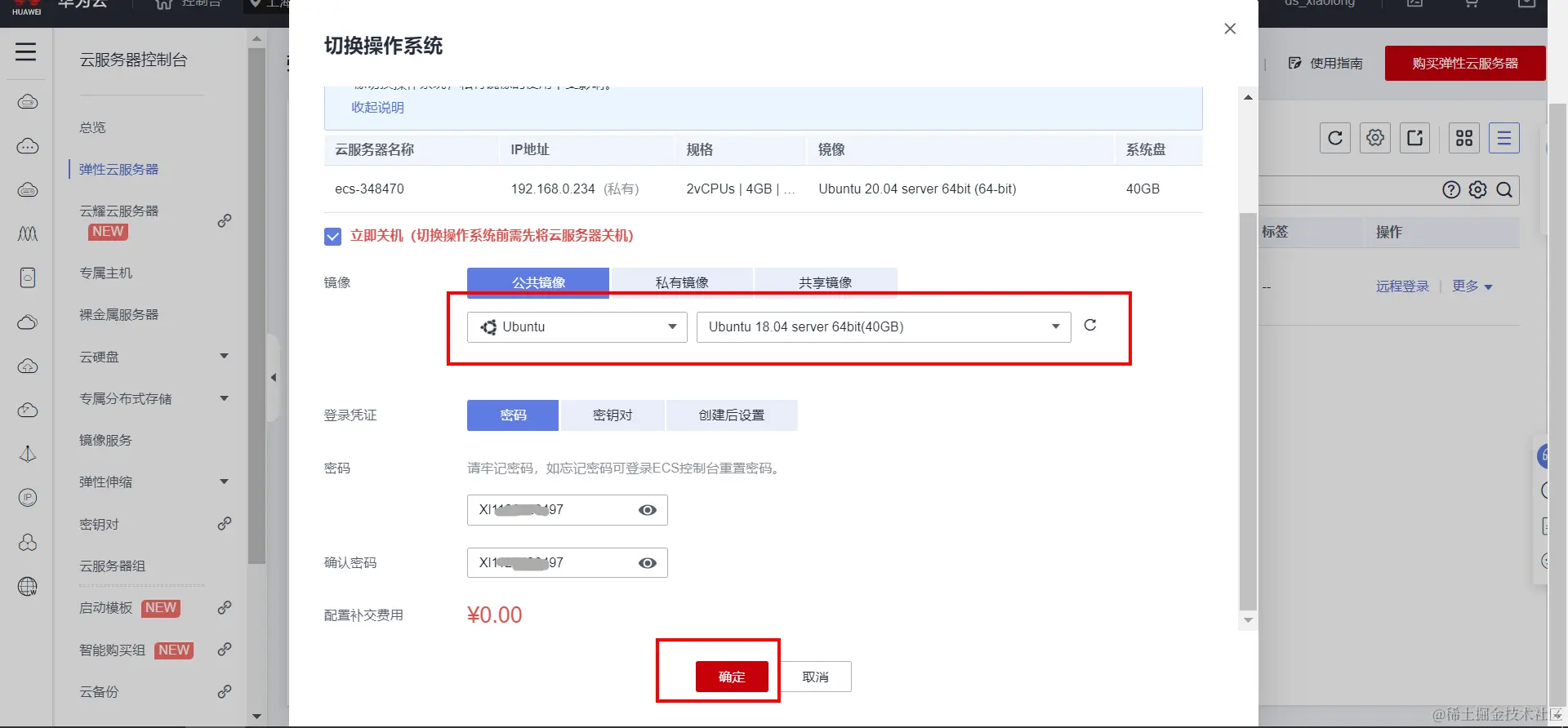Click the IP service icon in the icon rail

(x=28, y=498)
